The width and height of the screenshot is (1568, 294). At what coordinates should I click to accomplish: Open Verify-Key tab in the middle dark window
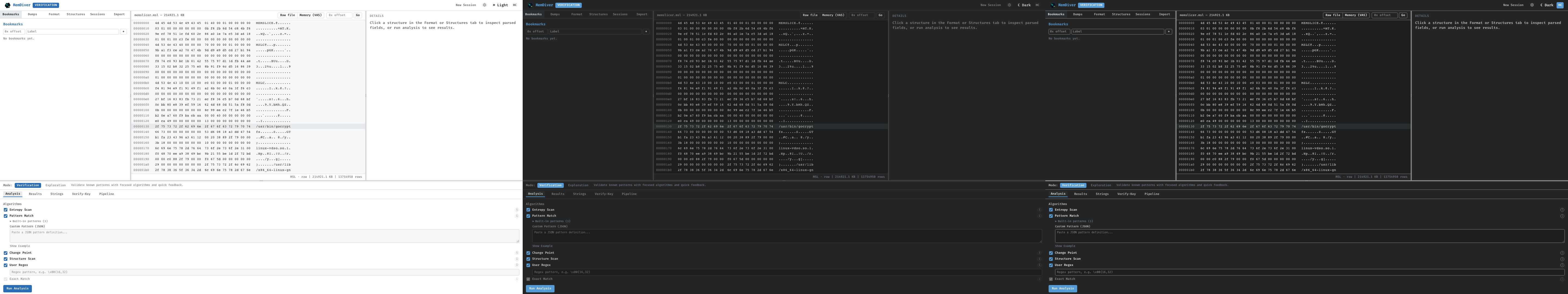[604, 194]
